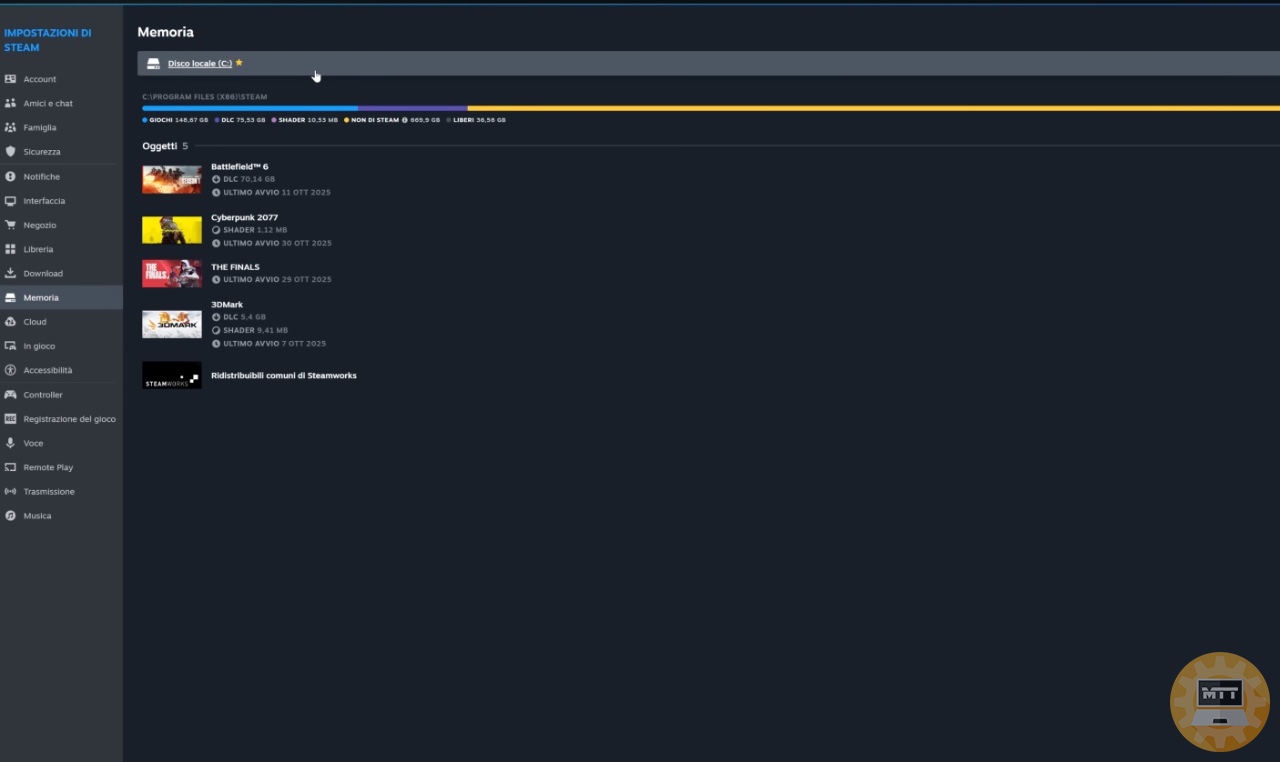Select Ridistribuibili comuni di Steamworks item
The image size is (1280, 762).
coord(283,376)
